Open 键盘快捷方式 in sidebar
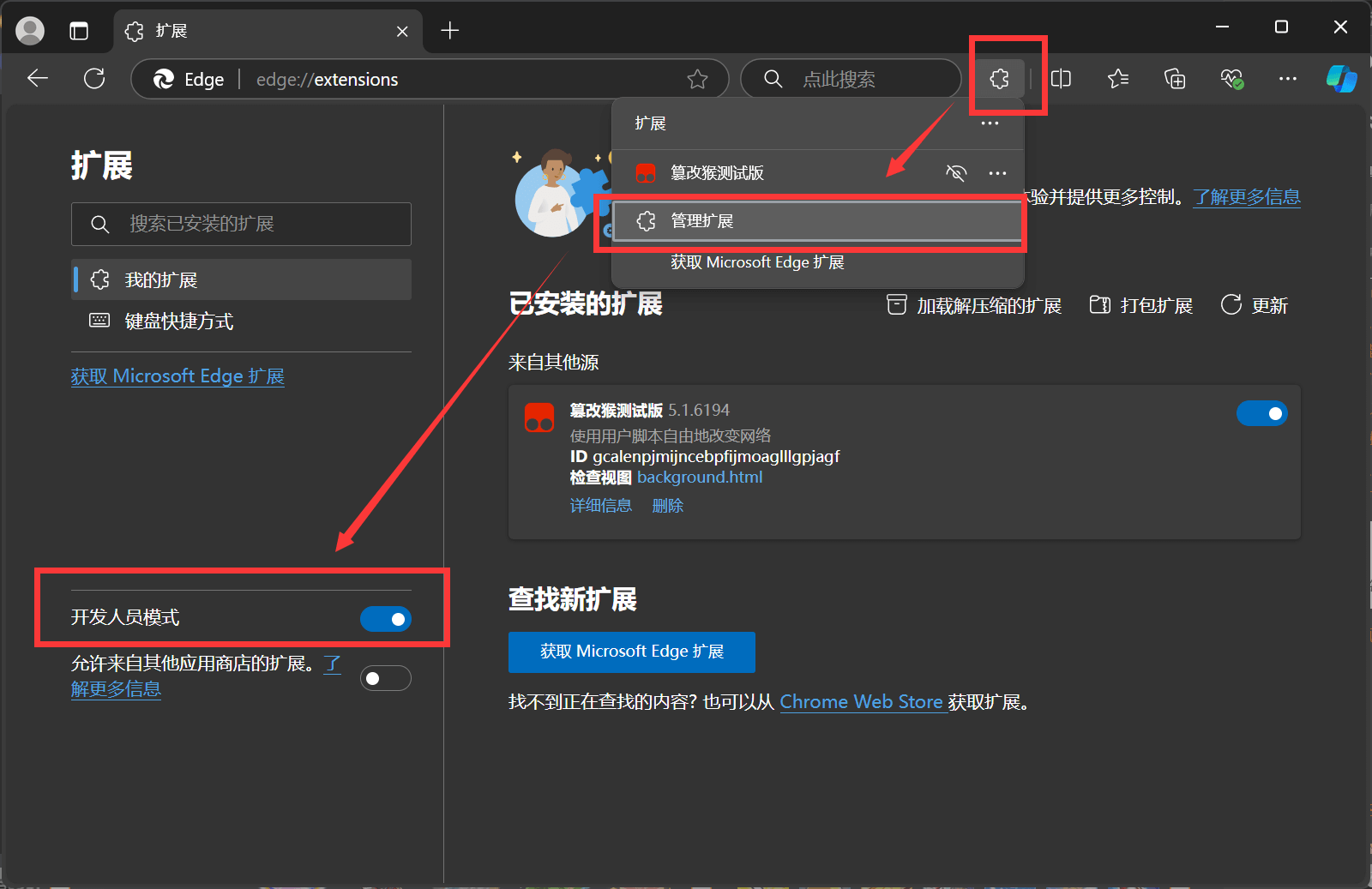Image resolution: width=1372 pixels, height=889 pixels. (241, 321)
